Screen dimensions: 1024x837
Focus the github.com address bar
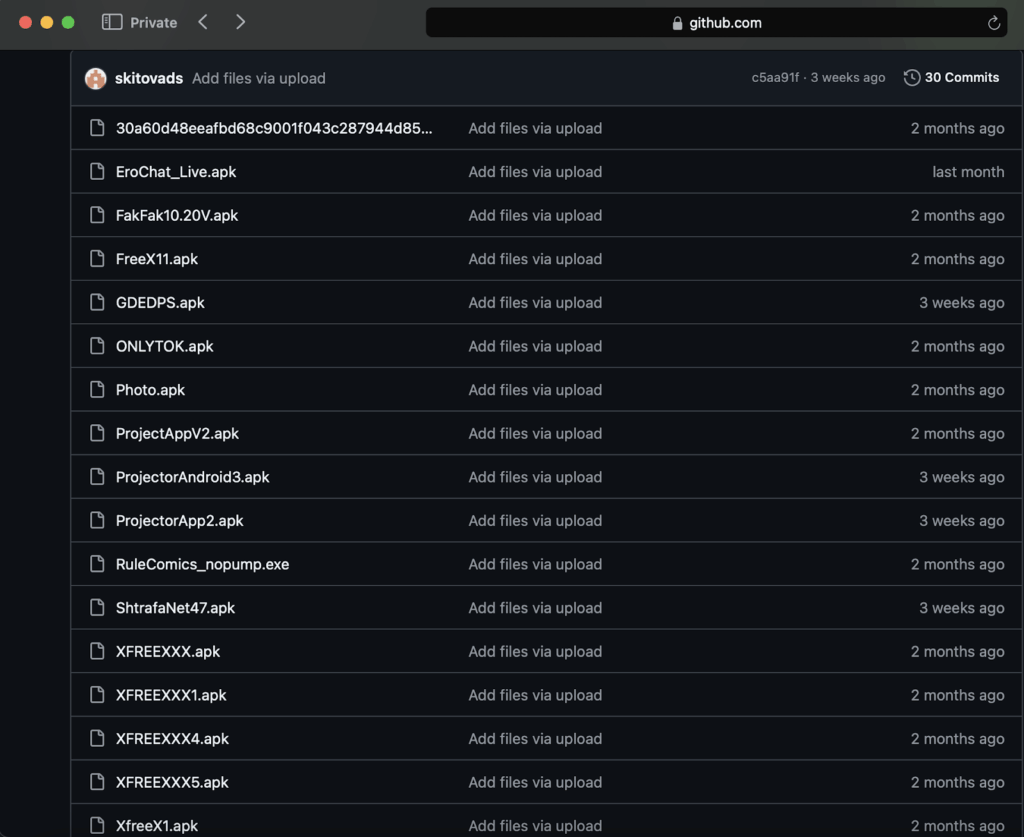tap(716, 23)
